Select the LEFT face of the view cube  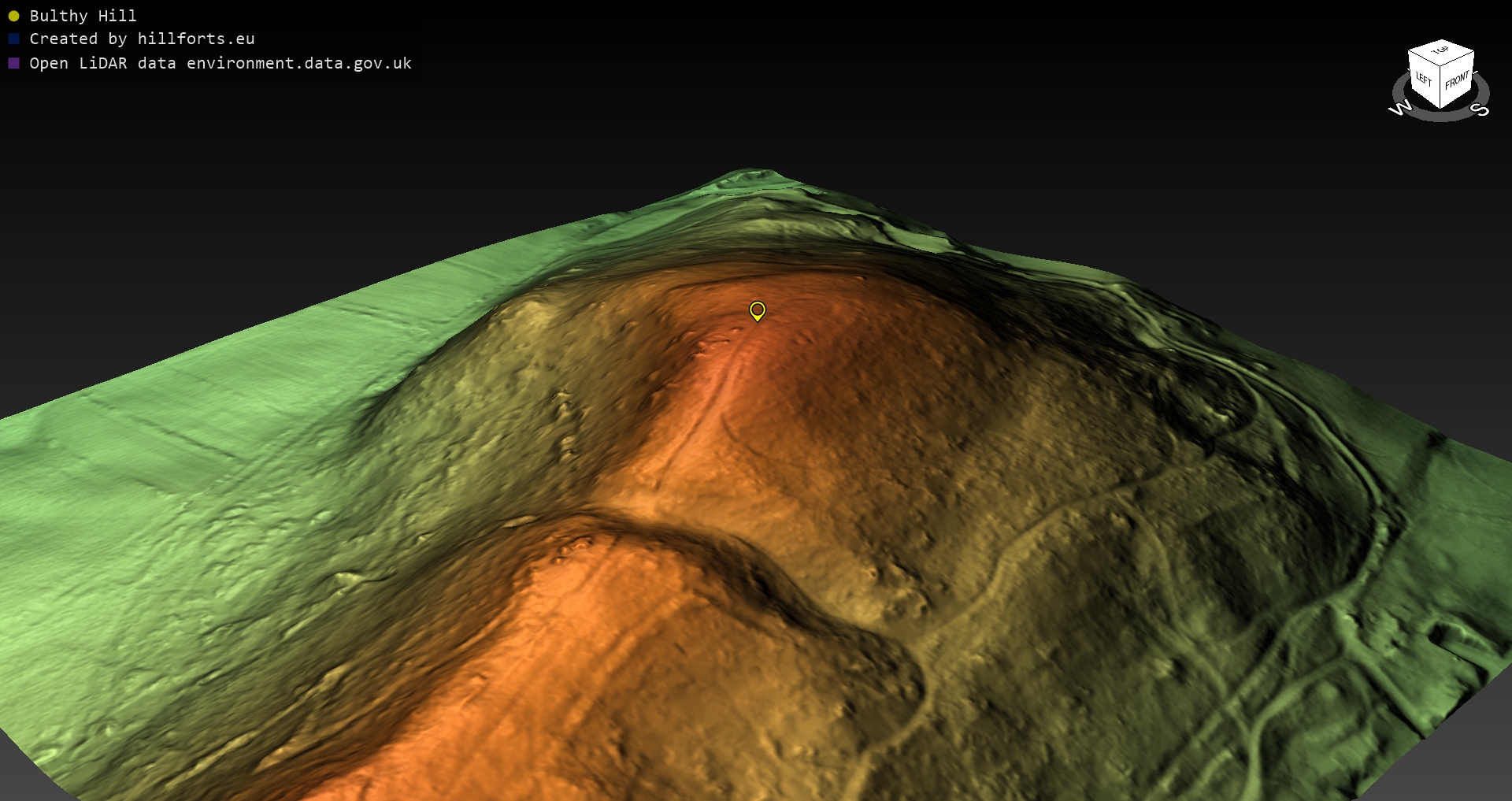tap(1424, 80)
